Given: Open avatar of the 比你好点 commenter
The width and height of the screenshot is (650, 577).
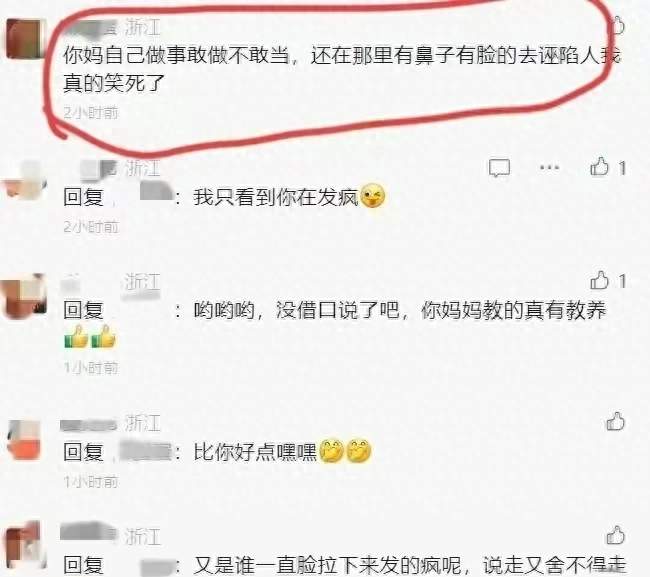Looking at the screenshot, I should (25, 439).
